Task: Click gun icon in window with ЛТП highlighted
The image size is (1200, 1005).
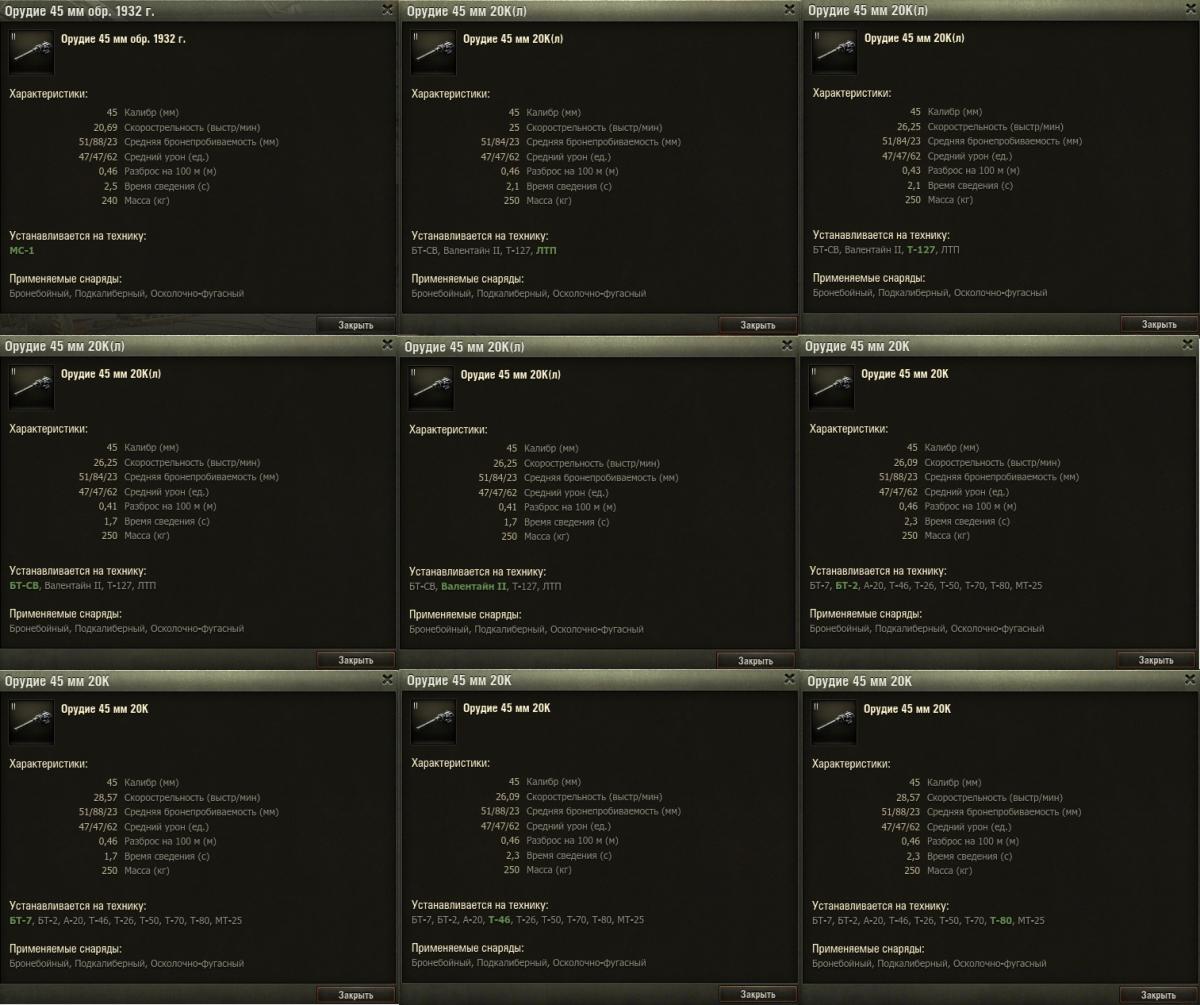Action: coord(433,51)
